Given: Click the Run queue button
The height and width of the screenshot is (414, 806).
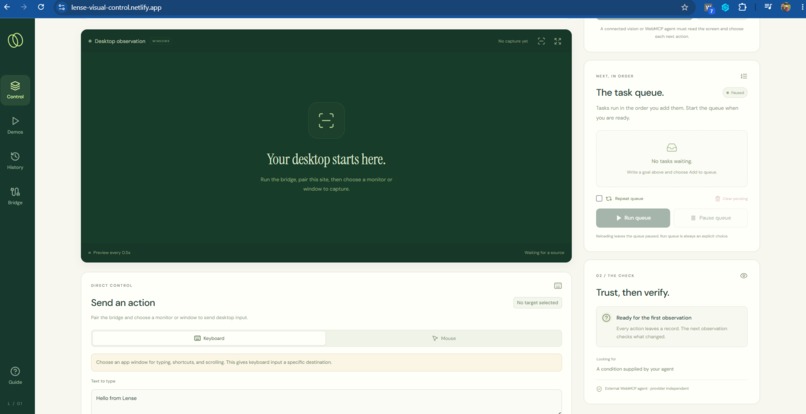Looking at the screenshot, I should pyautogui.click(x=633, y=218).
